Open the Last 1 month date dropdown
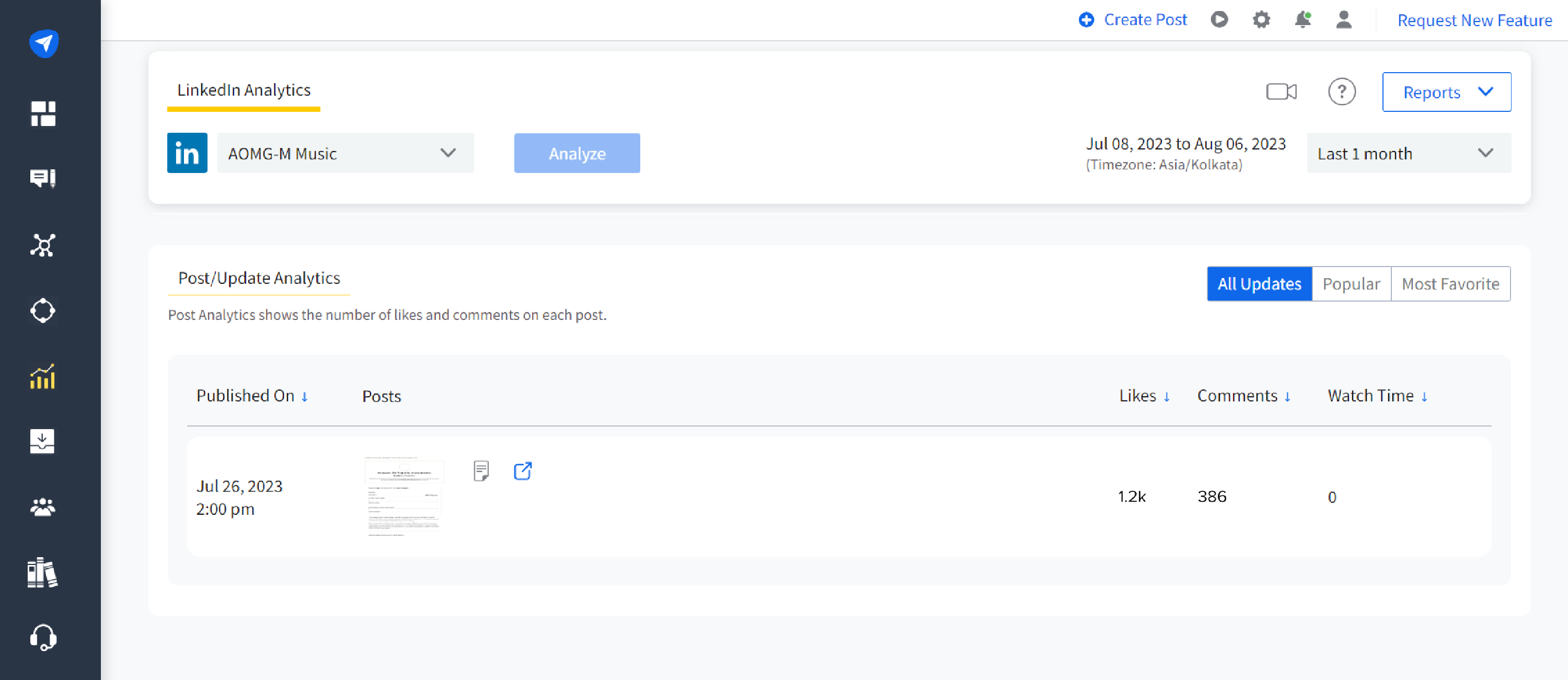The width and height of the screenshot is (1568, 680). click(1408, 154)
